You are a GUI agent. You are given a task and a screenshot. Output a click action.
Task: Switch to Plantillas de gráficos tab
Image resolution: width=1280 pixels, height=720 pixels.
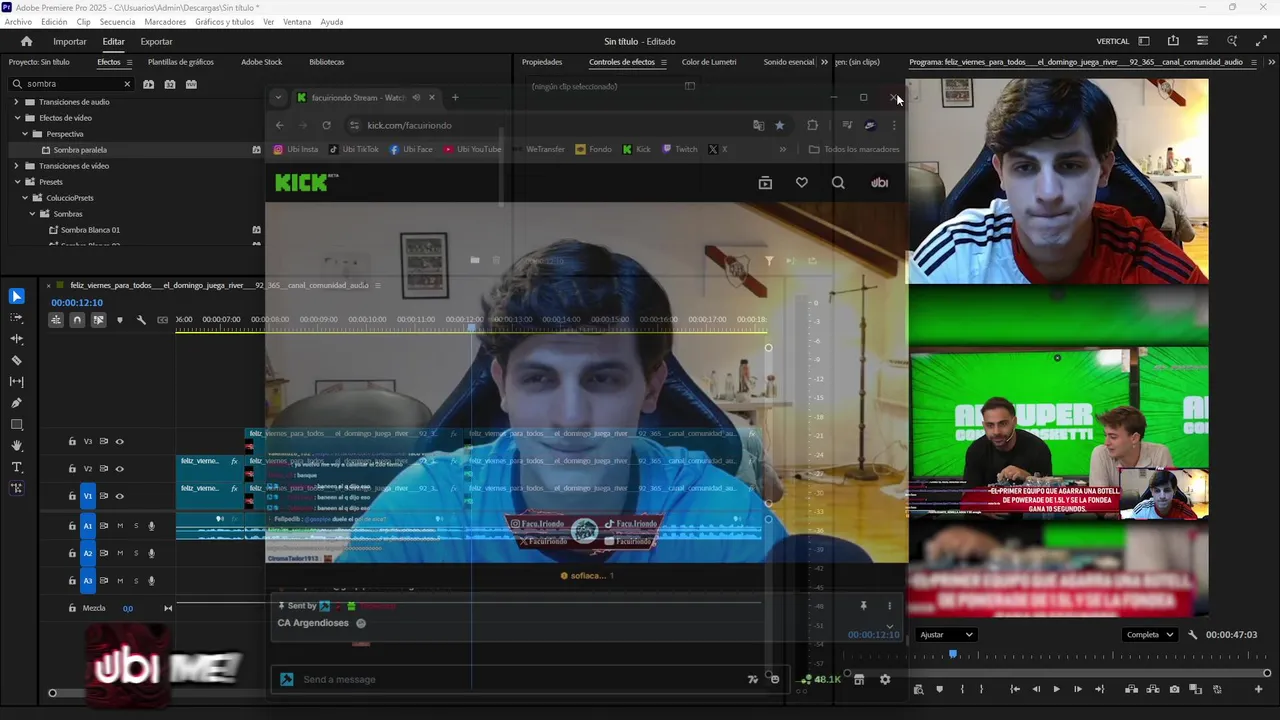click(181, 62)
